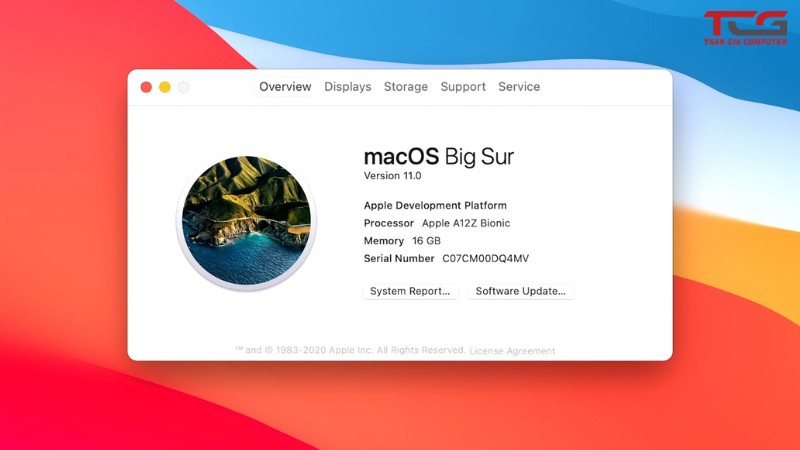This screenshot has width=800, height=450.
Task: Click the 16 GB memory value
Action: (426, 241)
